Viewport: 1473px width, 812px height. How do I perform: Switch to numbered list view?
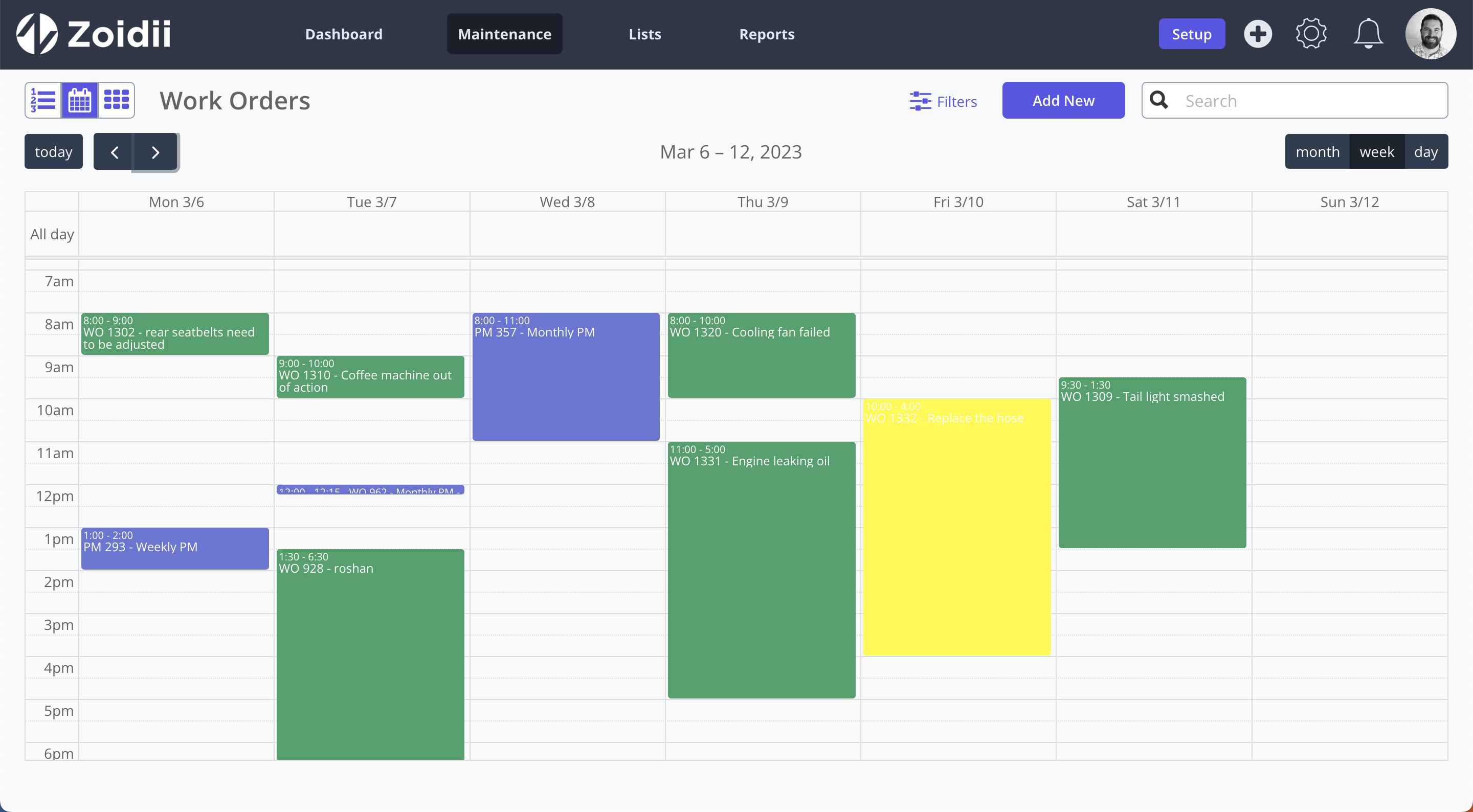(x=43, y=101)
